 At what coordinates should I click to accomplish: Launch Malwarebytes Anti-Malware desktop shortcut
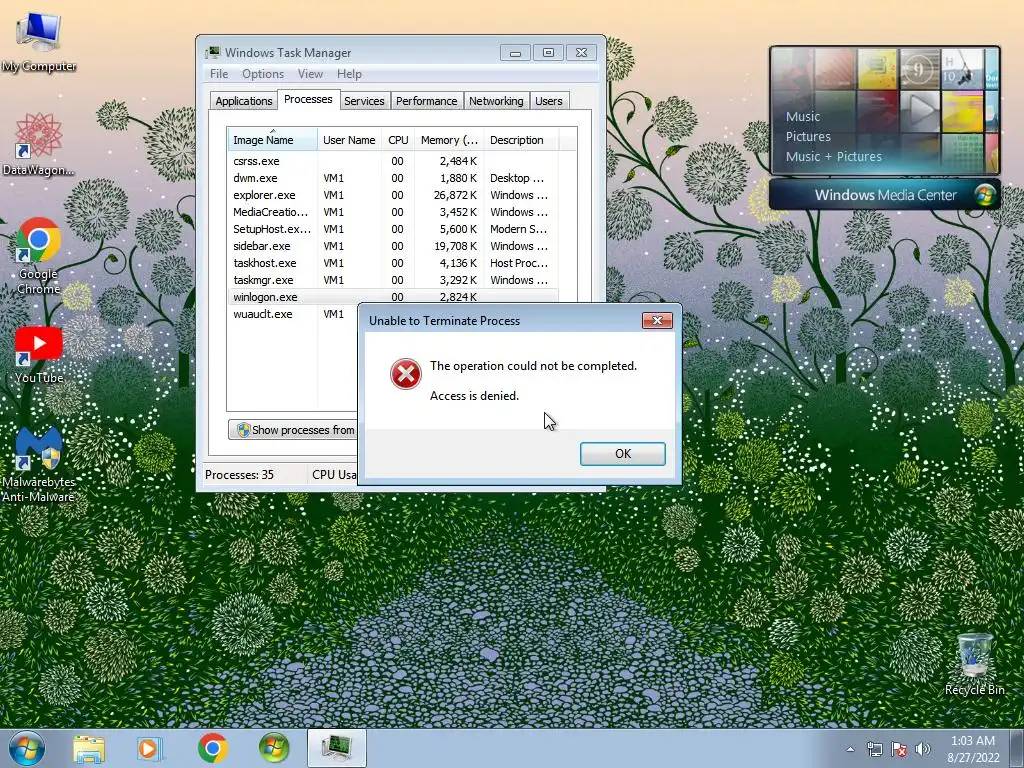click(x=39, y=464)
